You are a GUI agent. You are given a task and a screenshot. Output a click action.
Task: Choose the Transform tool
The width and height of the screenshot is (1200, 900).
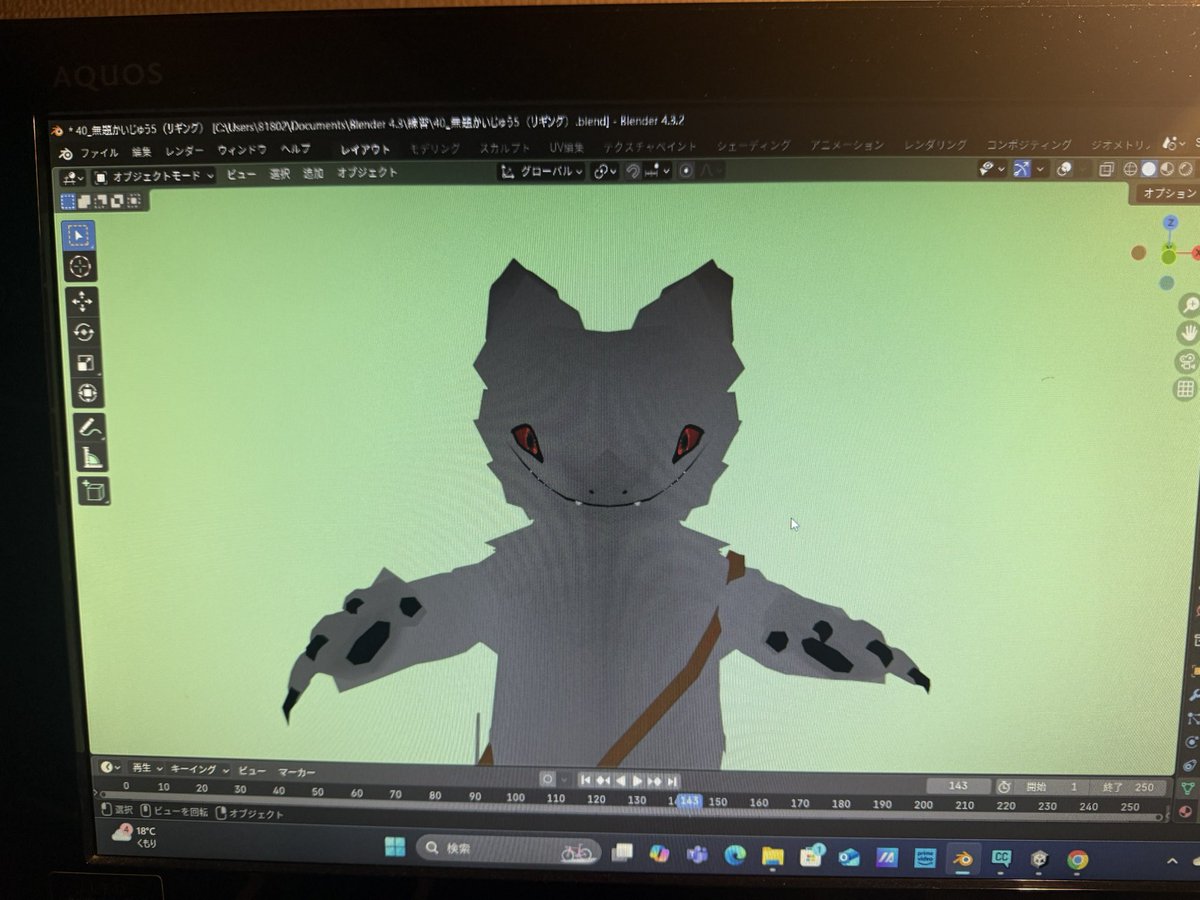click(x=86, y=393)
